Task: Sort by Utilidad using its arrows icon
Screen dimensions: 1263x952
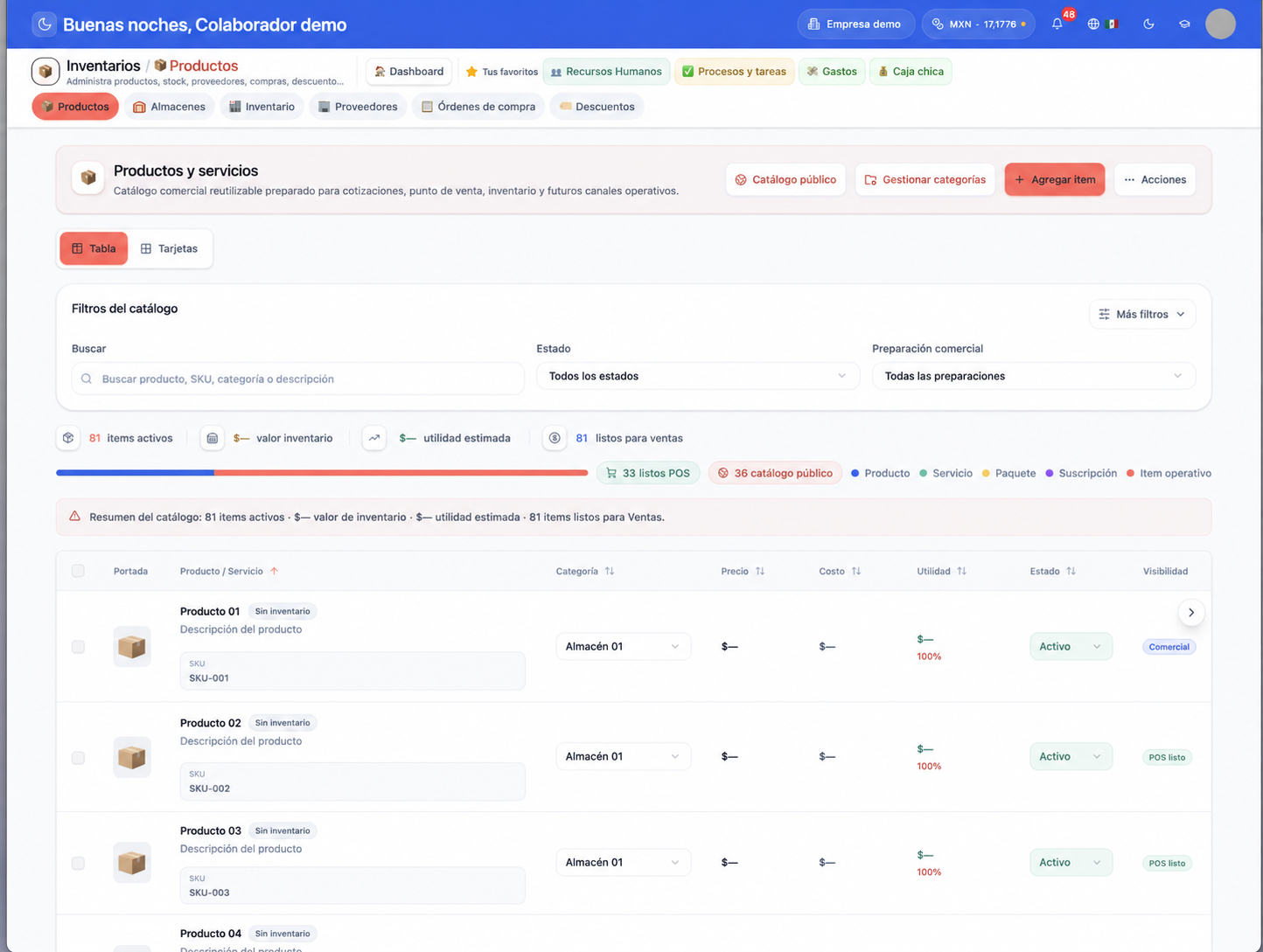Action: (x=962, y=571)
